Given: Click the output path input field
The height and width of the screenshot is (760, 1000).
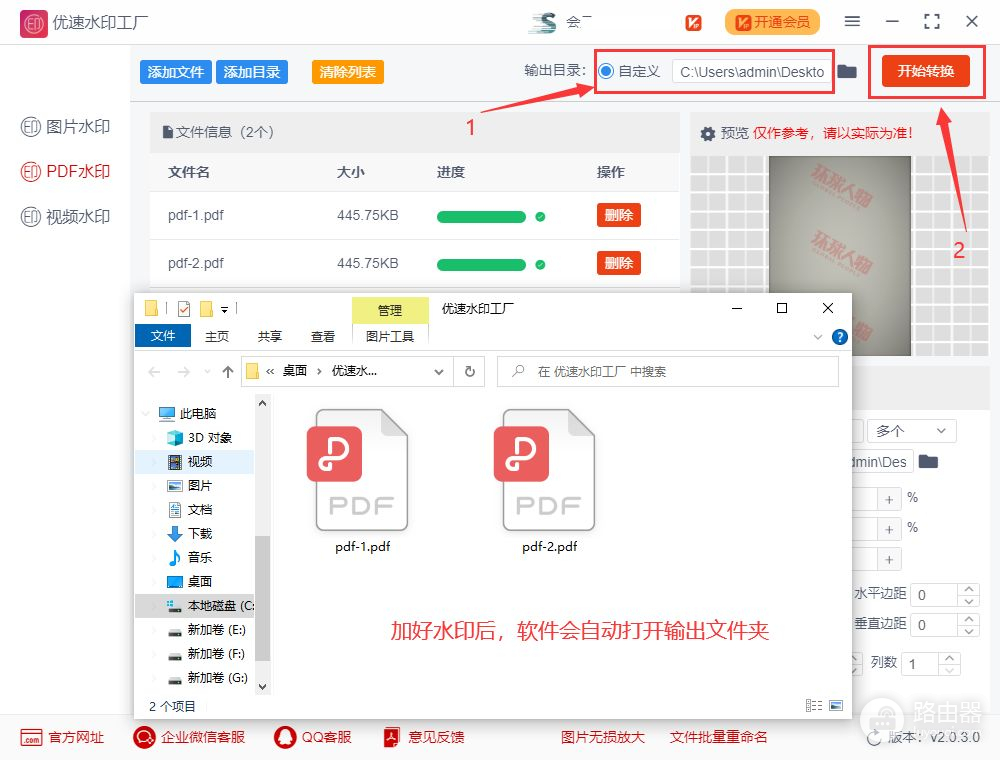Looking at the screenshot, I should point(752,71).
